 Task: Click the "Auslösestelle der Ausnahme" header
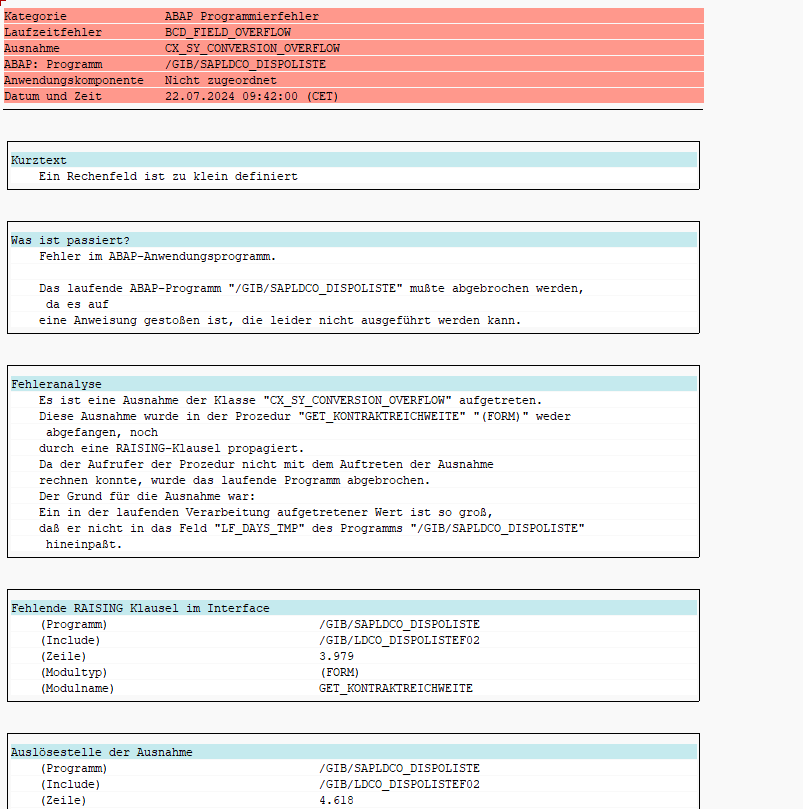102,752
